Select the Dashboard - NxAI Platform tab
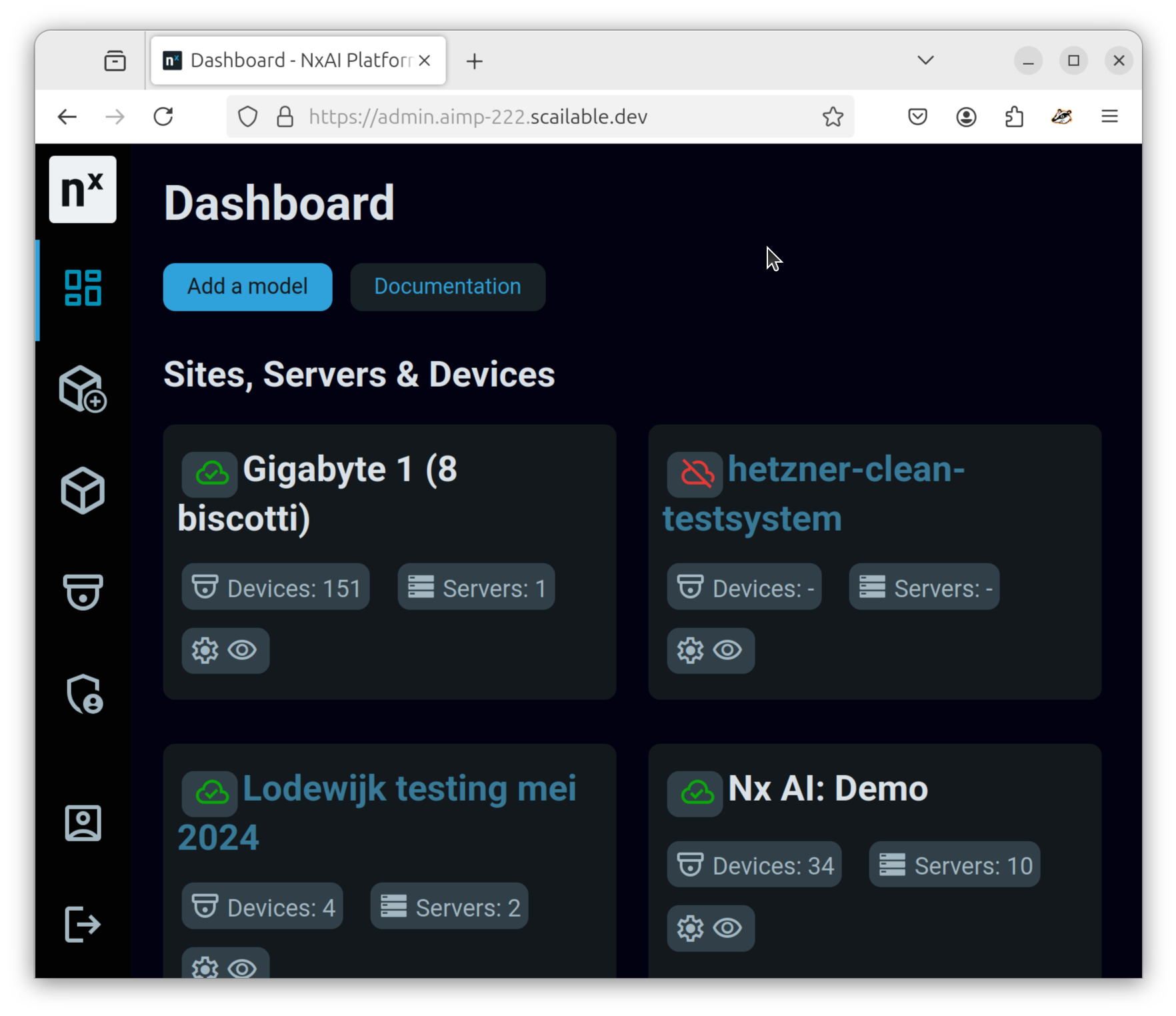Viewport: 1176px width, 1016px height. click(x=291, y=61)
